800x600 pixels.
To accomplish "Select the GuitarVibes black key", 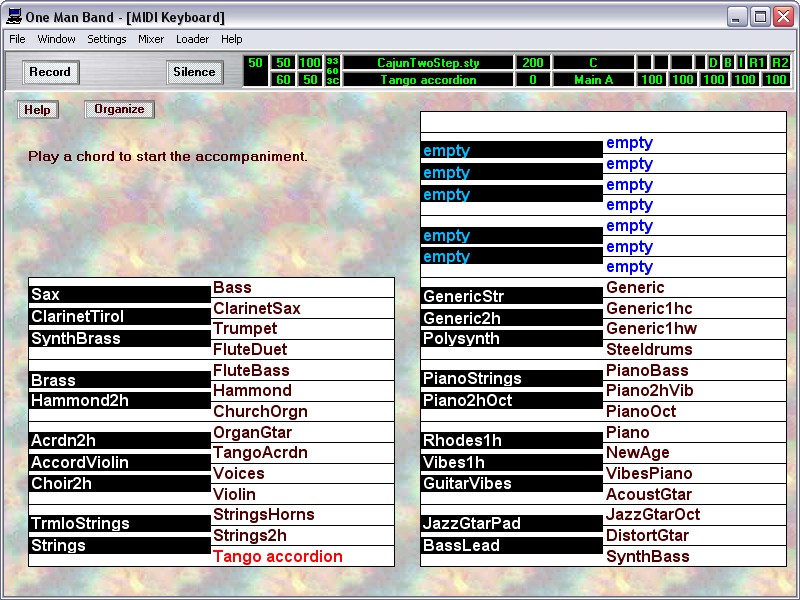I will (512, 483).
